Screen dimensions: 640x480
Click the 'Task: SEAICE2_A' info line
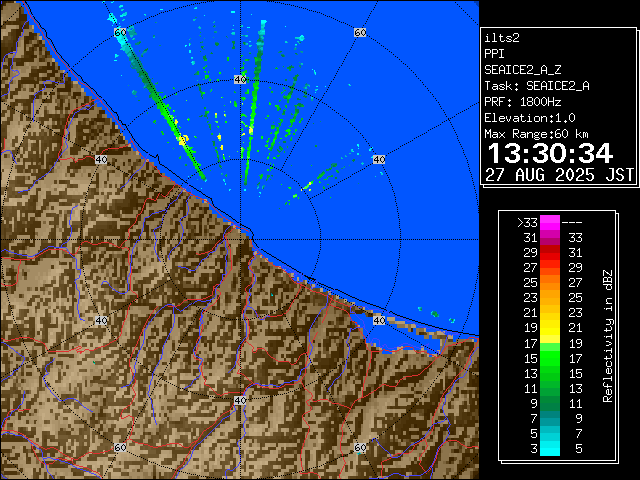click(x=536, y=85)
